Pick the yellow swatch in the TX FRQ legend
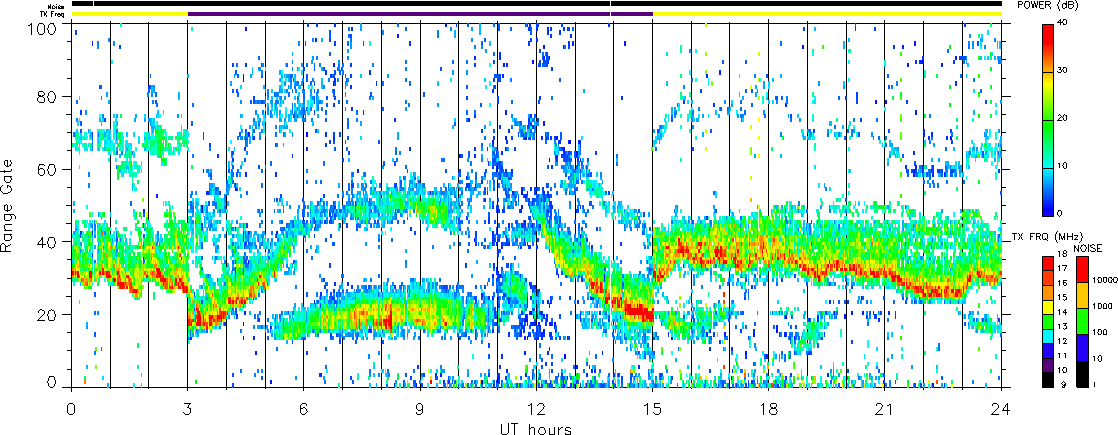 pos(1047,307)
